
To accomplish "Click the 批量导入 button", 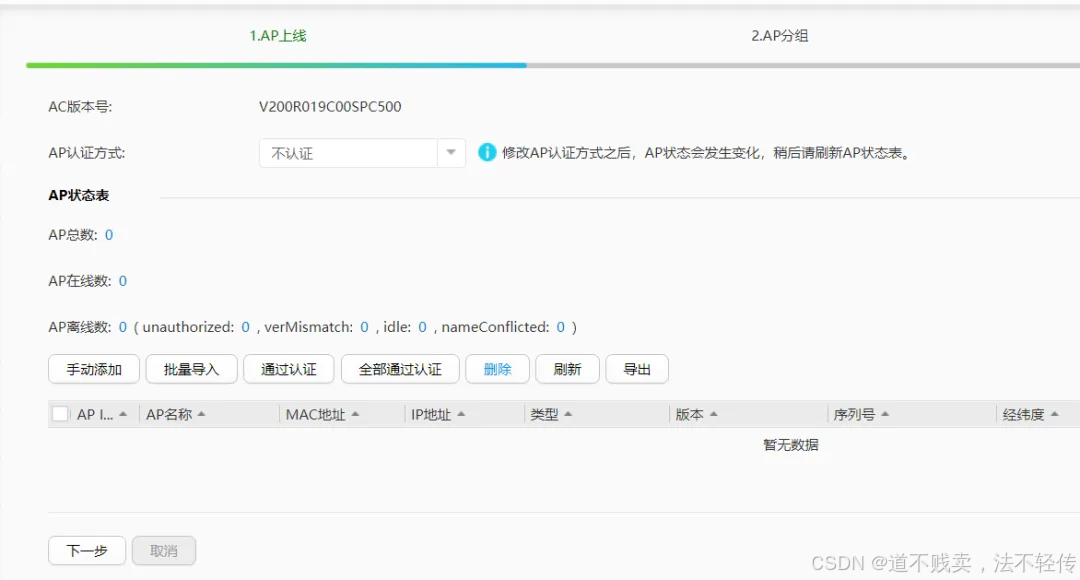I will click(x=191, y=369).
